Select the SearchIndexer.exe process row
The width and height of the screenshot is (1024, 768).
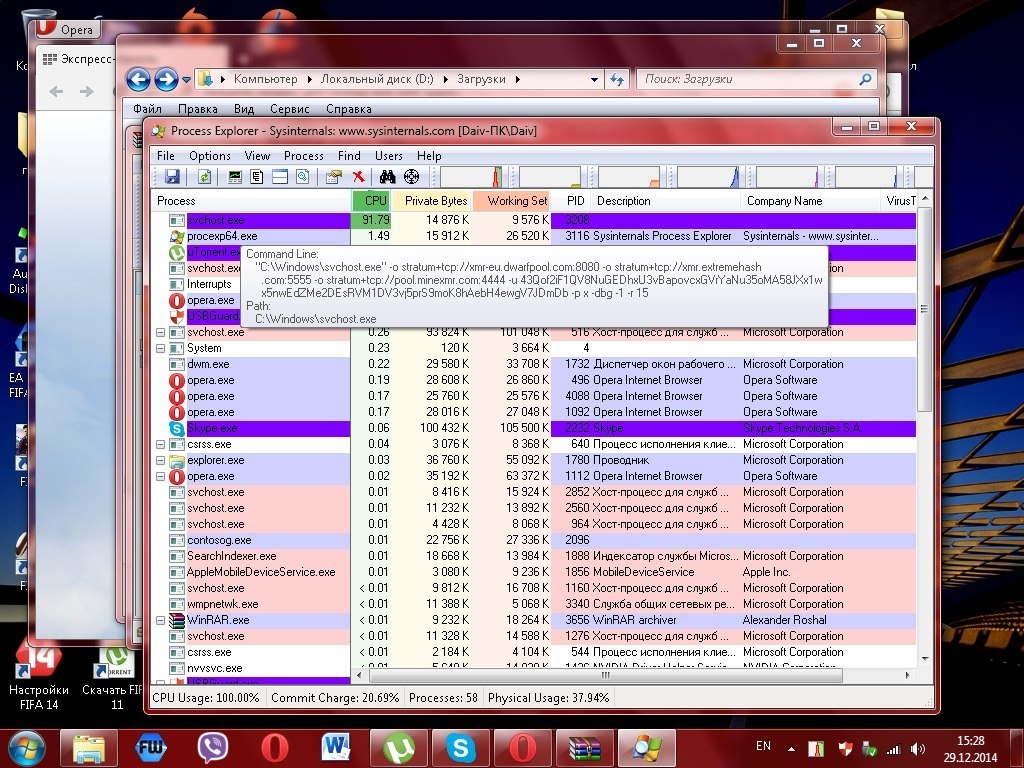534,556
